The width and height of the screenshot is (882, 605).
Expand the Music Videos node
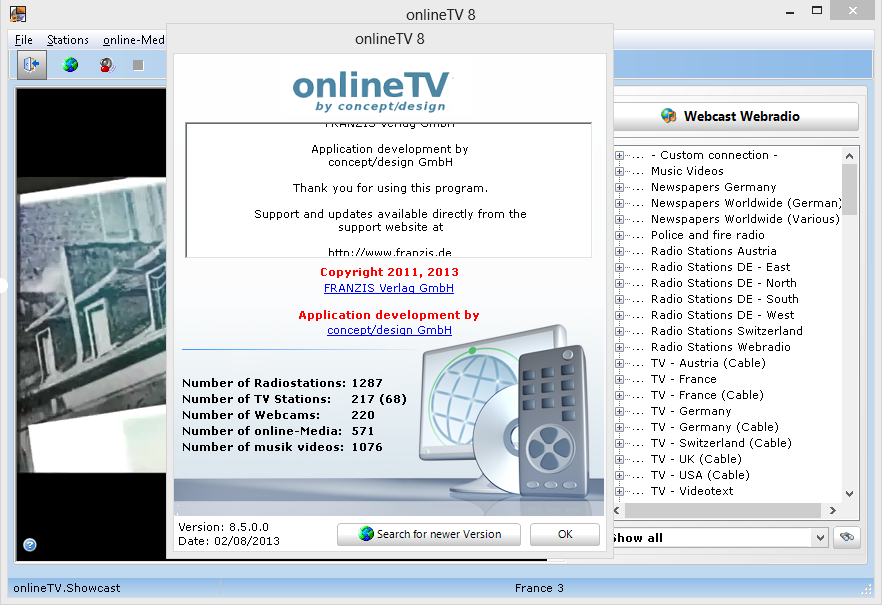pyautogui.click(x=619, y=171)
